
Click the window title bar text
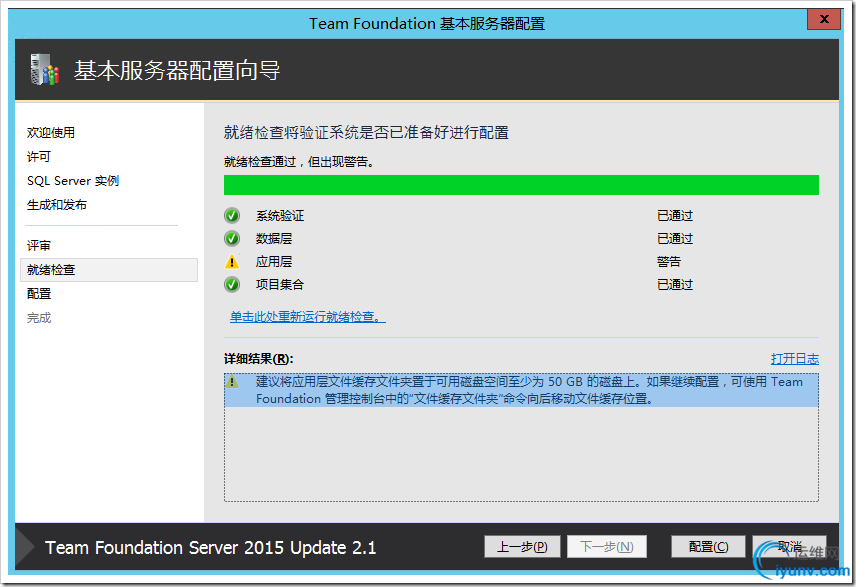click(427, 23)
